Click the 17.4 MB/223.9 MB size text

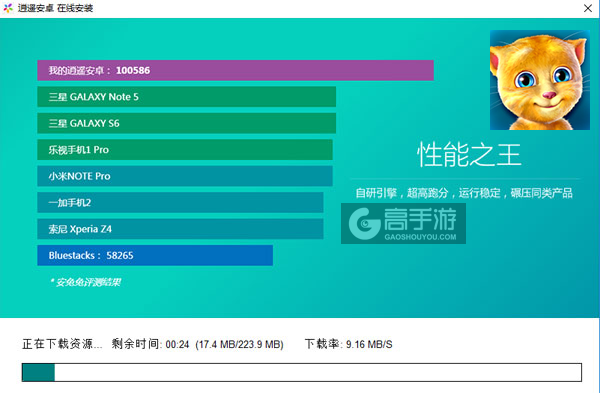point(240,344)
